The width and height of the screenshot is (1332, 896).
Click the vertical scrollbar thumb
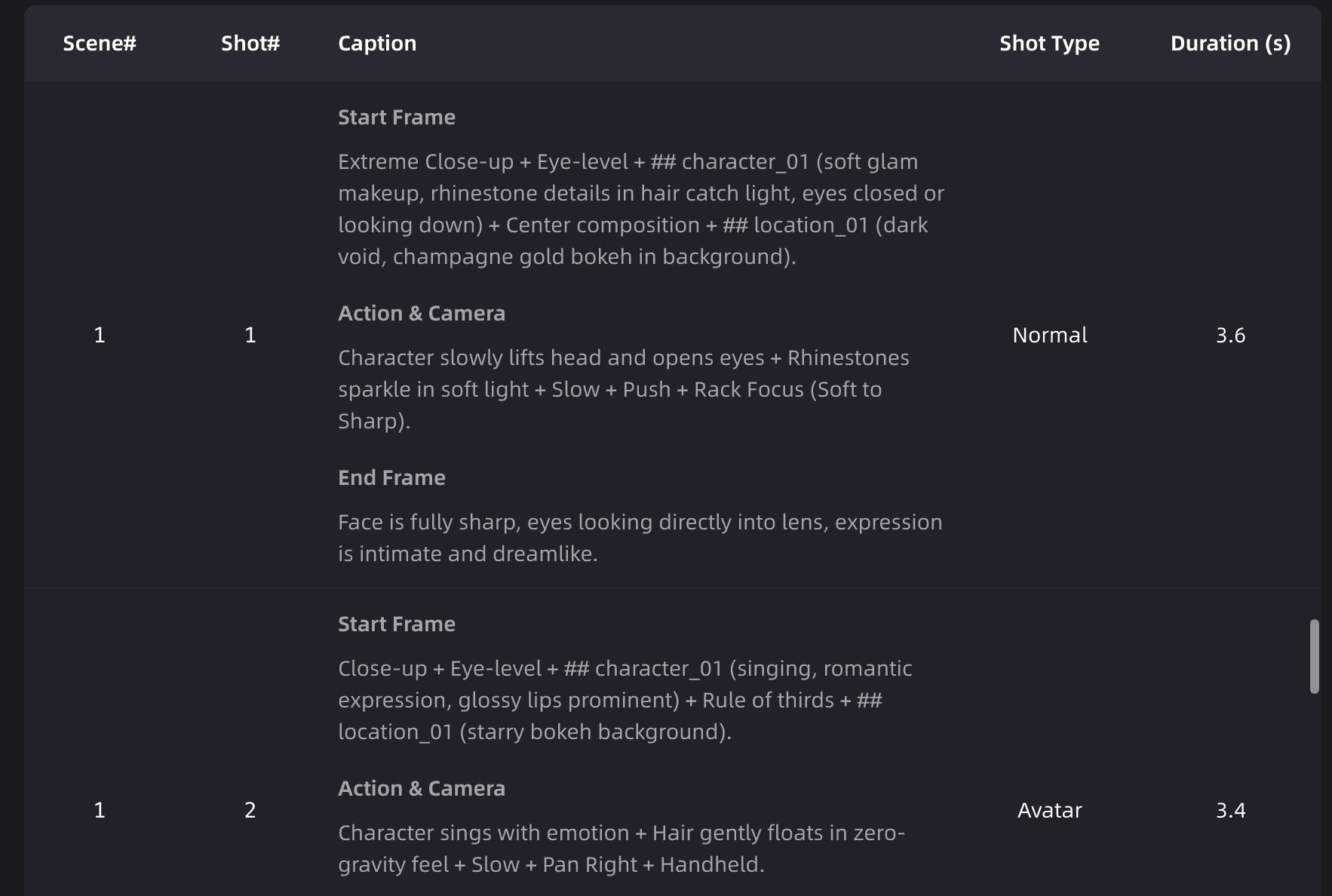[1315, 656]
